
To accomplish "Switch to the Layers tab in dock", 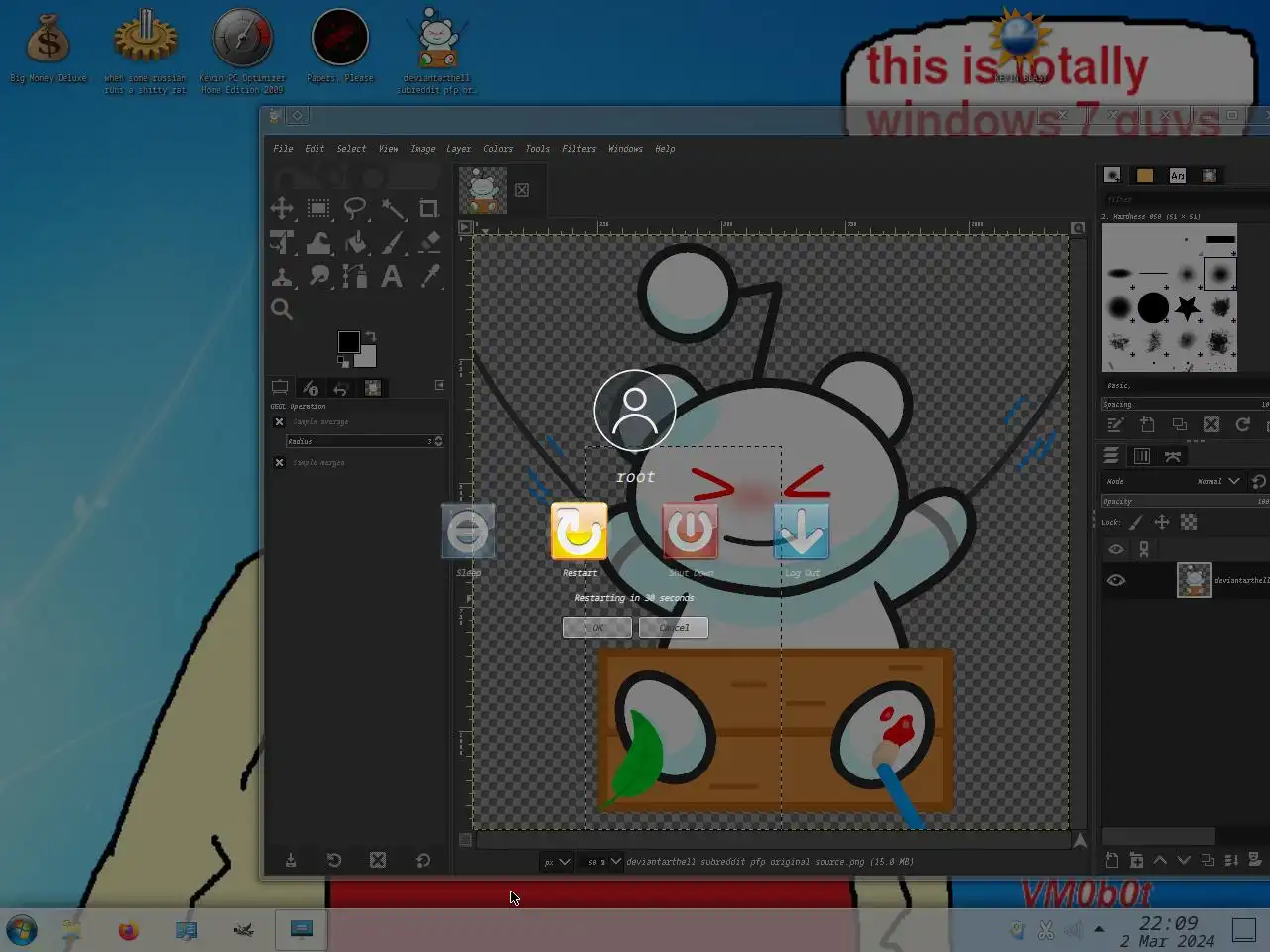I will pyautogui.click(x=1111, y=456).
